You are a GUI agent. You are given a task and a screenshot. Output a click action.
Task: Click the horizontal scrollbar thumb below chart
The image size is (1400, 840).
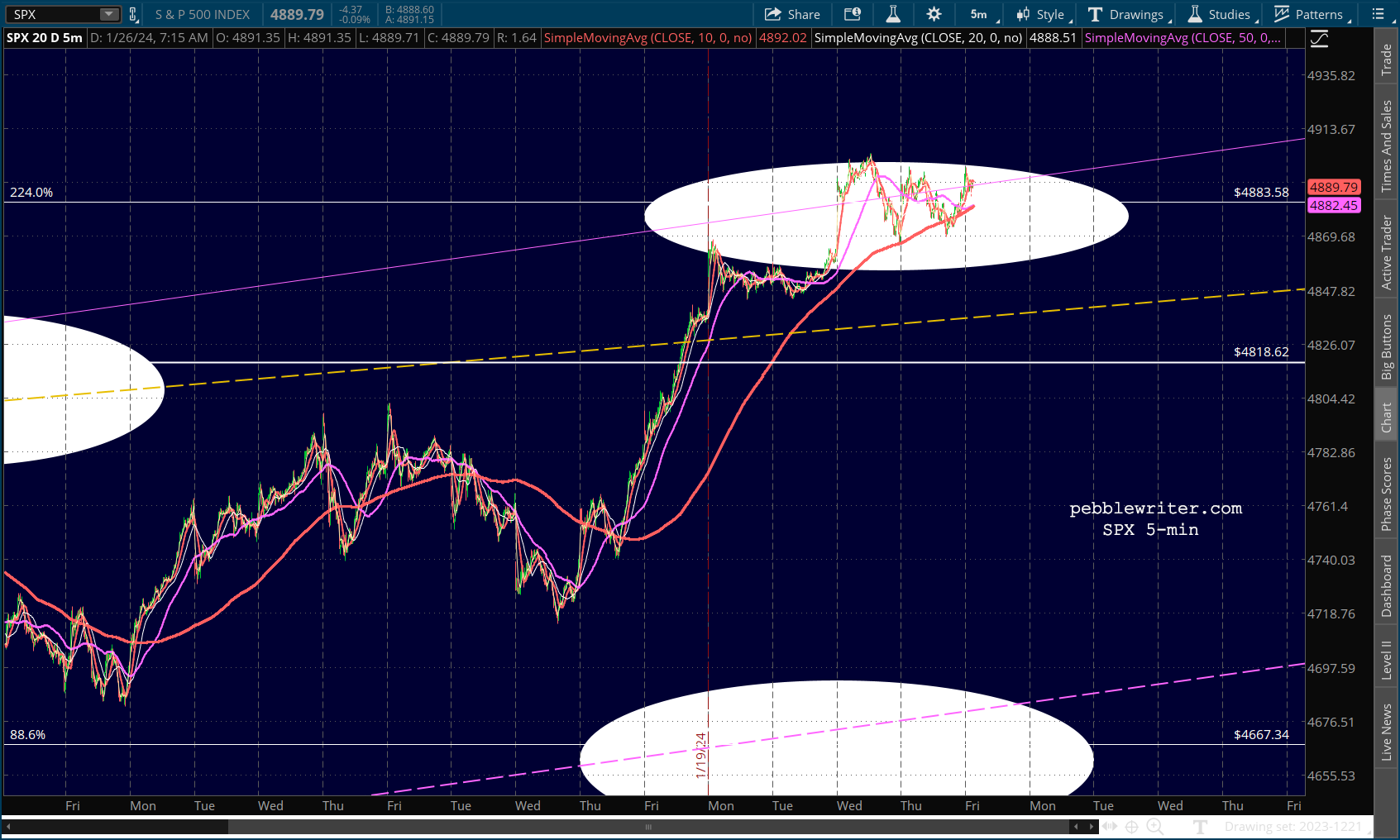coord(648,826)
